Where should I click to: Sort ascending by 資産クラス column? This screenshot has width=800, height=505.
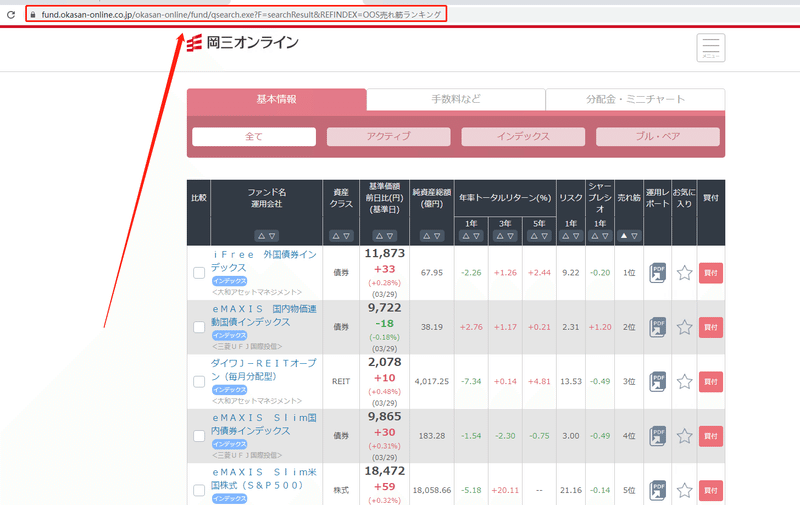pos(336,236)
